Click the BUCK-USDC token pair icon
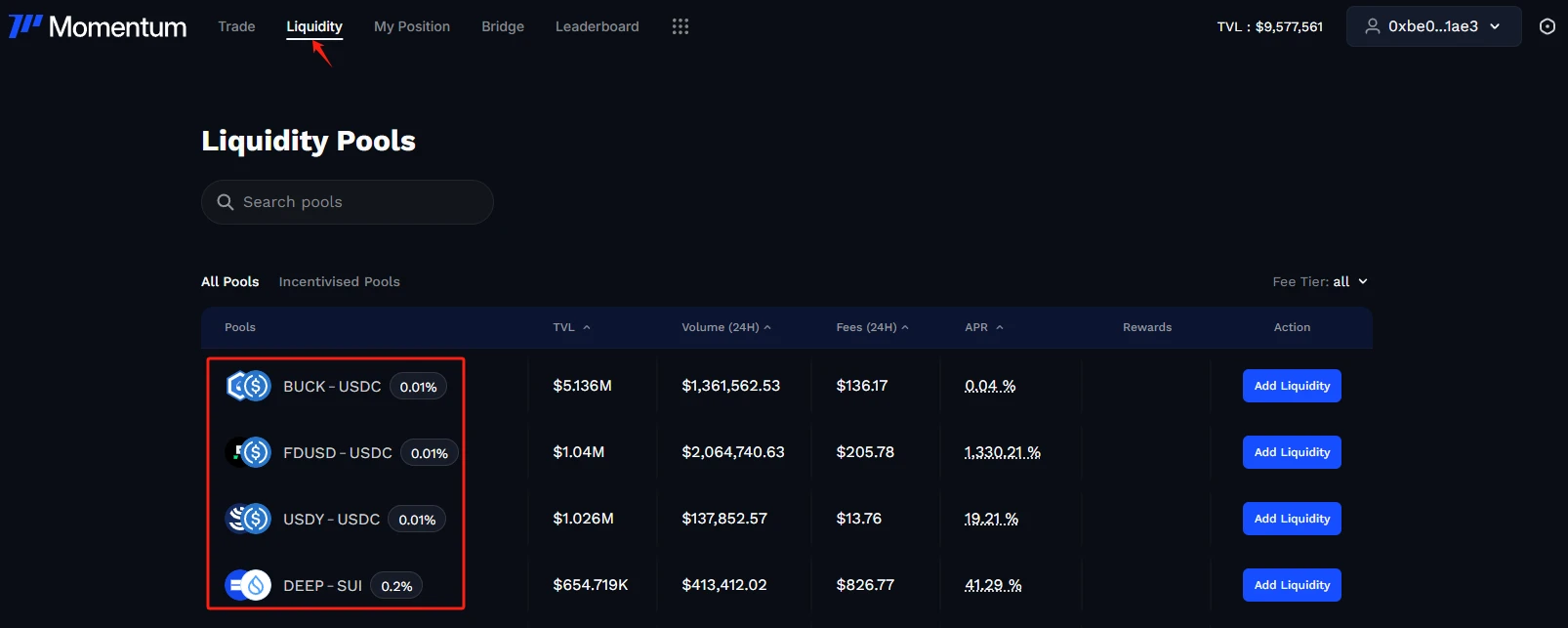1568x628 pixels. coord(248,386)
